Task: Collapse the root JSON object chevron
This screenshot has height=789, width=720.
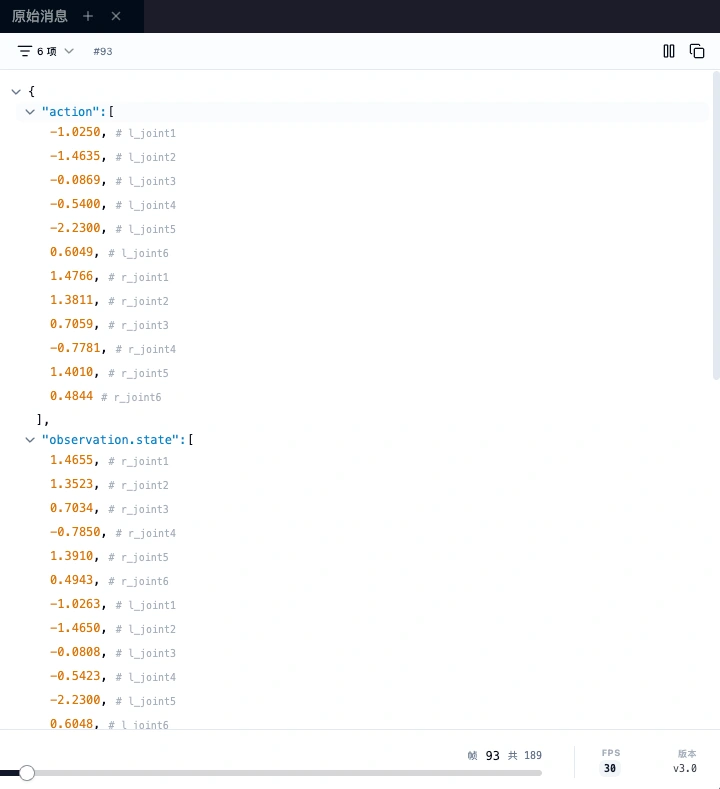Action: pos(16,91)
